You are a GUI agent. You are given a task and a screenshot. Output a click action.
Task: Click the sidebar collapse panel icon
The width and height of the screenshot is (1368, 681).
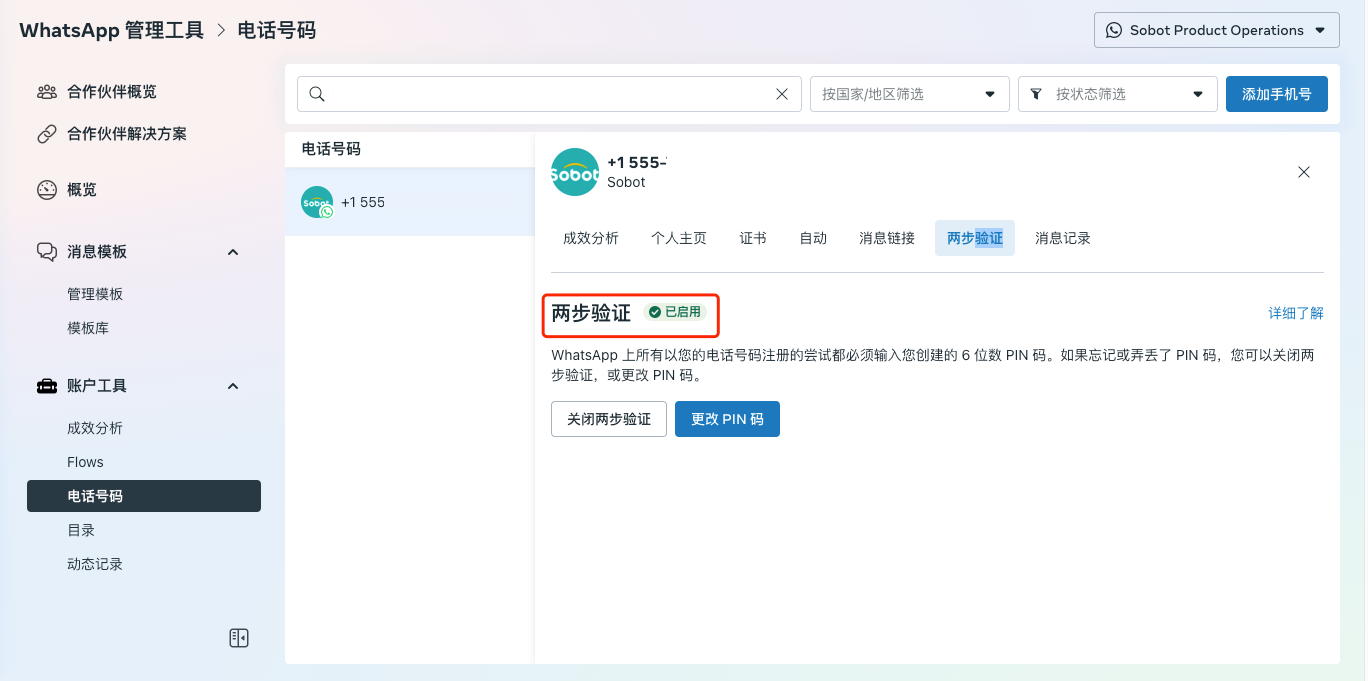[239, 638]
